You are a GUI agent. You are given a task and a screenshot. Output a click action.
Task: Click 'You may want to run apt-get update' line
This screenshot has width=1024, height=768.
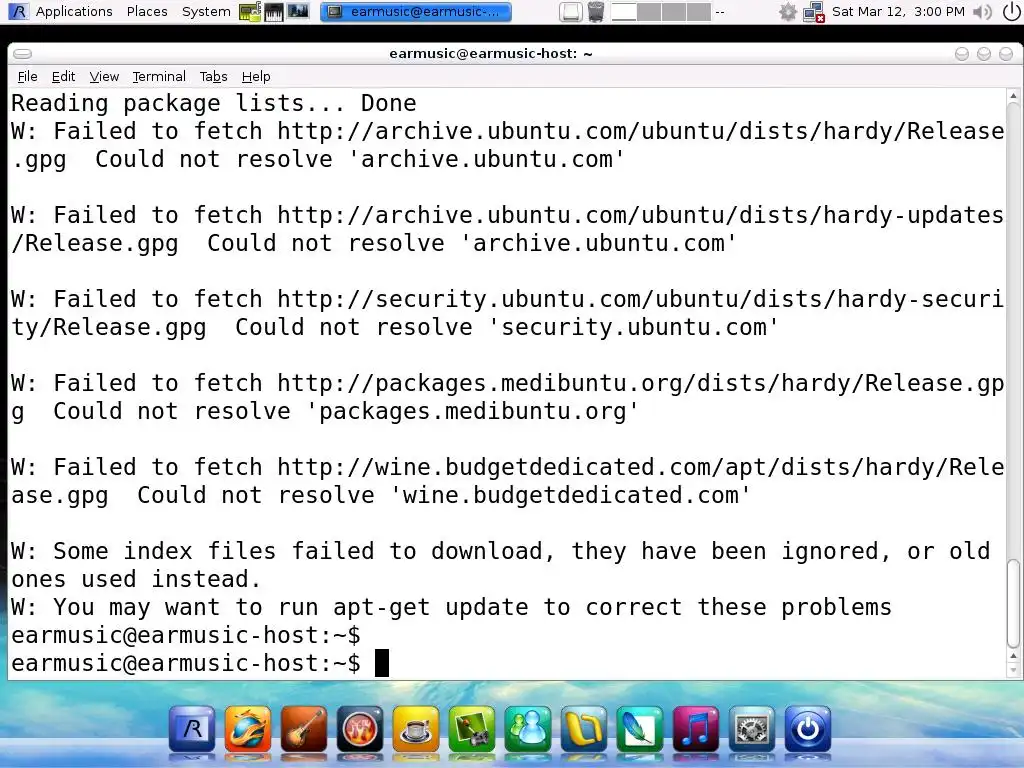[451, 607]
